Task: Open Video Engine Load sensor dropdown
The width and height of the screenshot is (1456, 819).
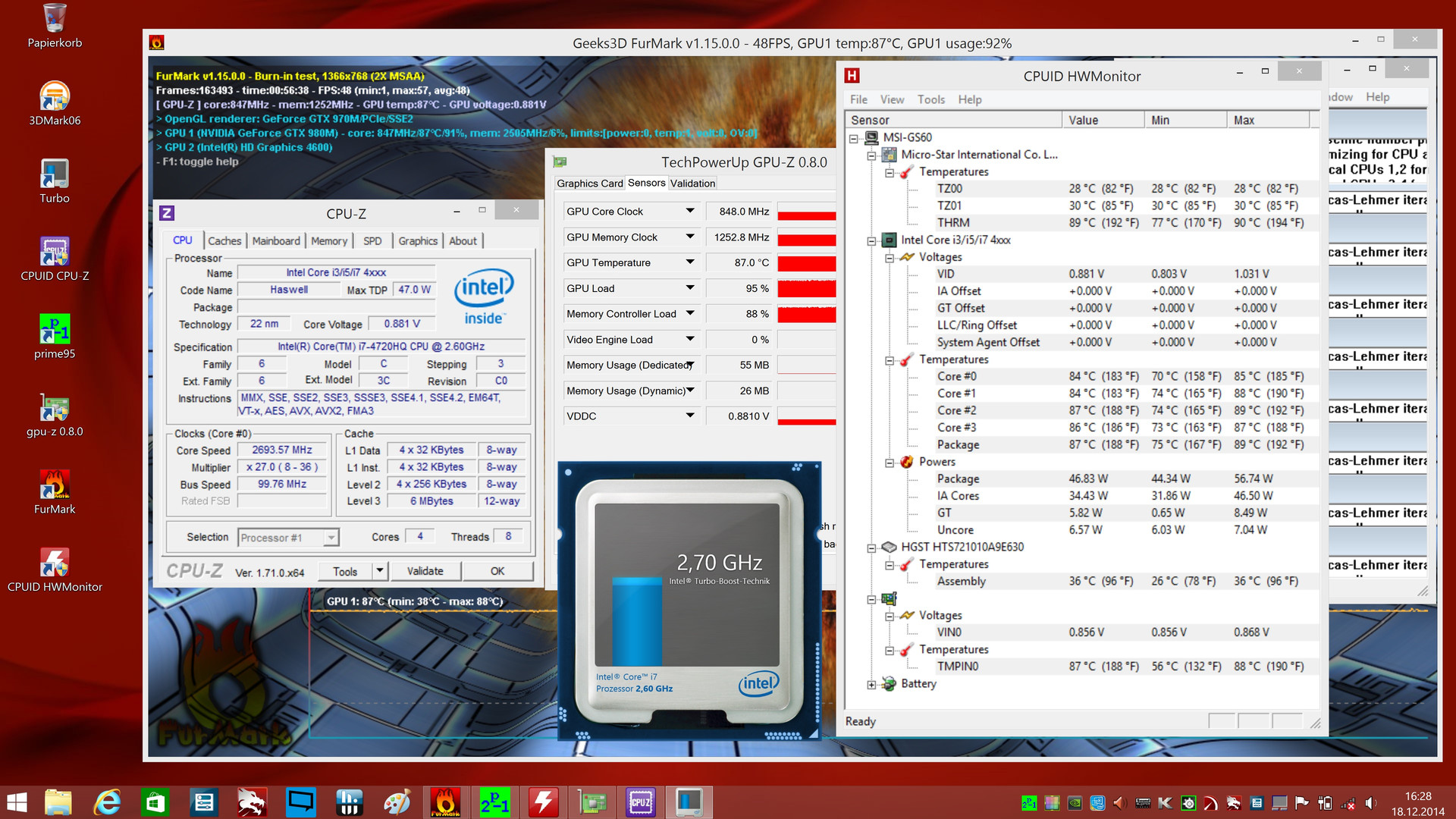Action: pos(690,339)
